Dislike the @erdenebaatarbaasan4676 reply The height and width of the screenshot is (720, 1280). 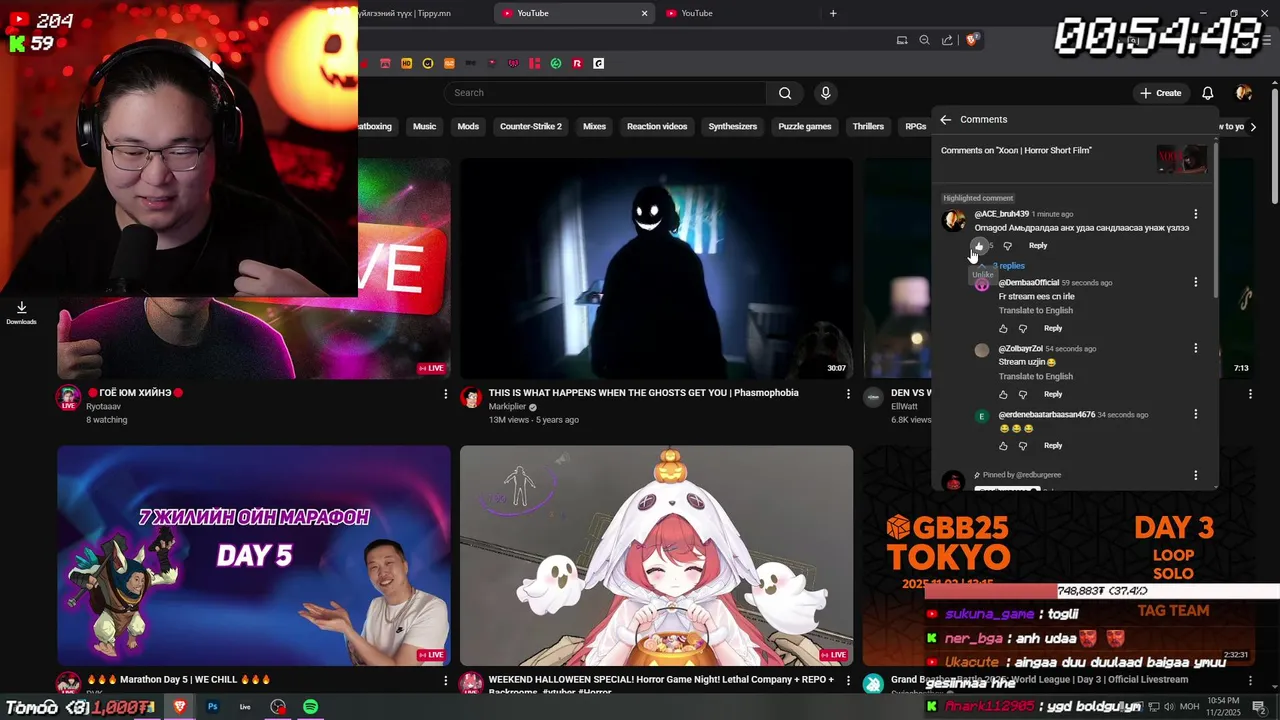coord(1023,446)
